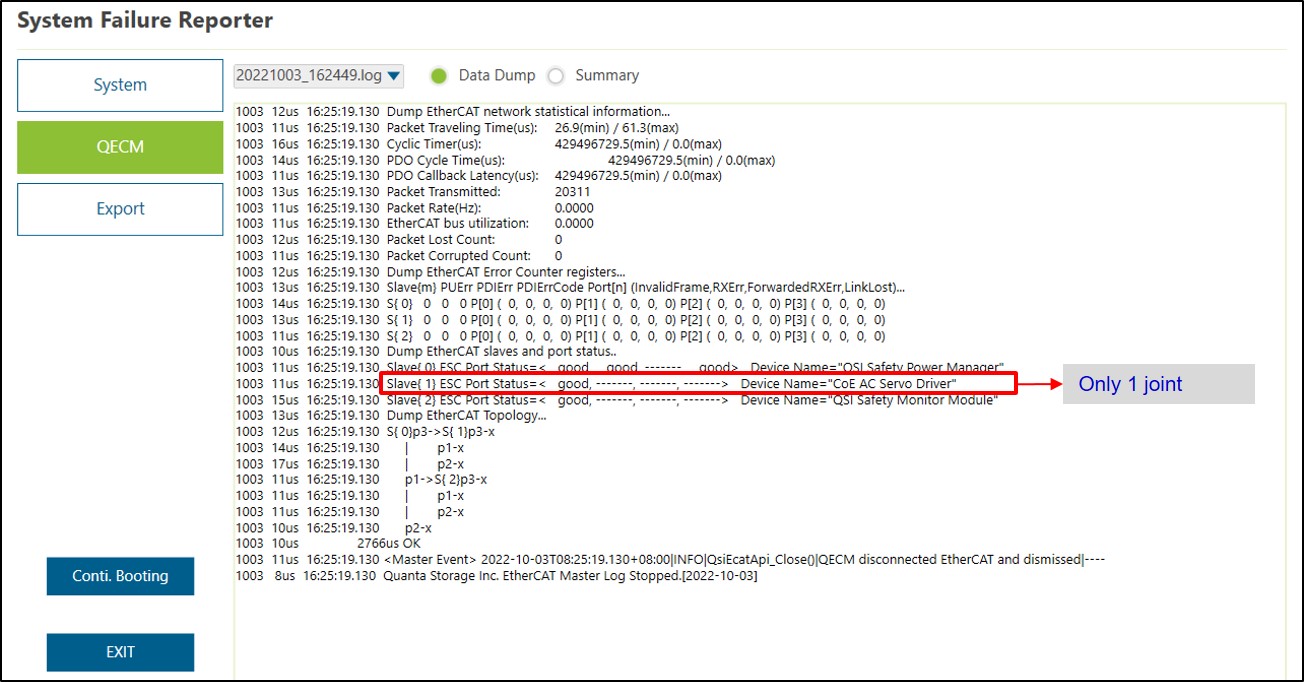Click the Summary label text

point(606,76)
